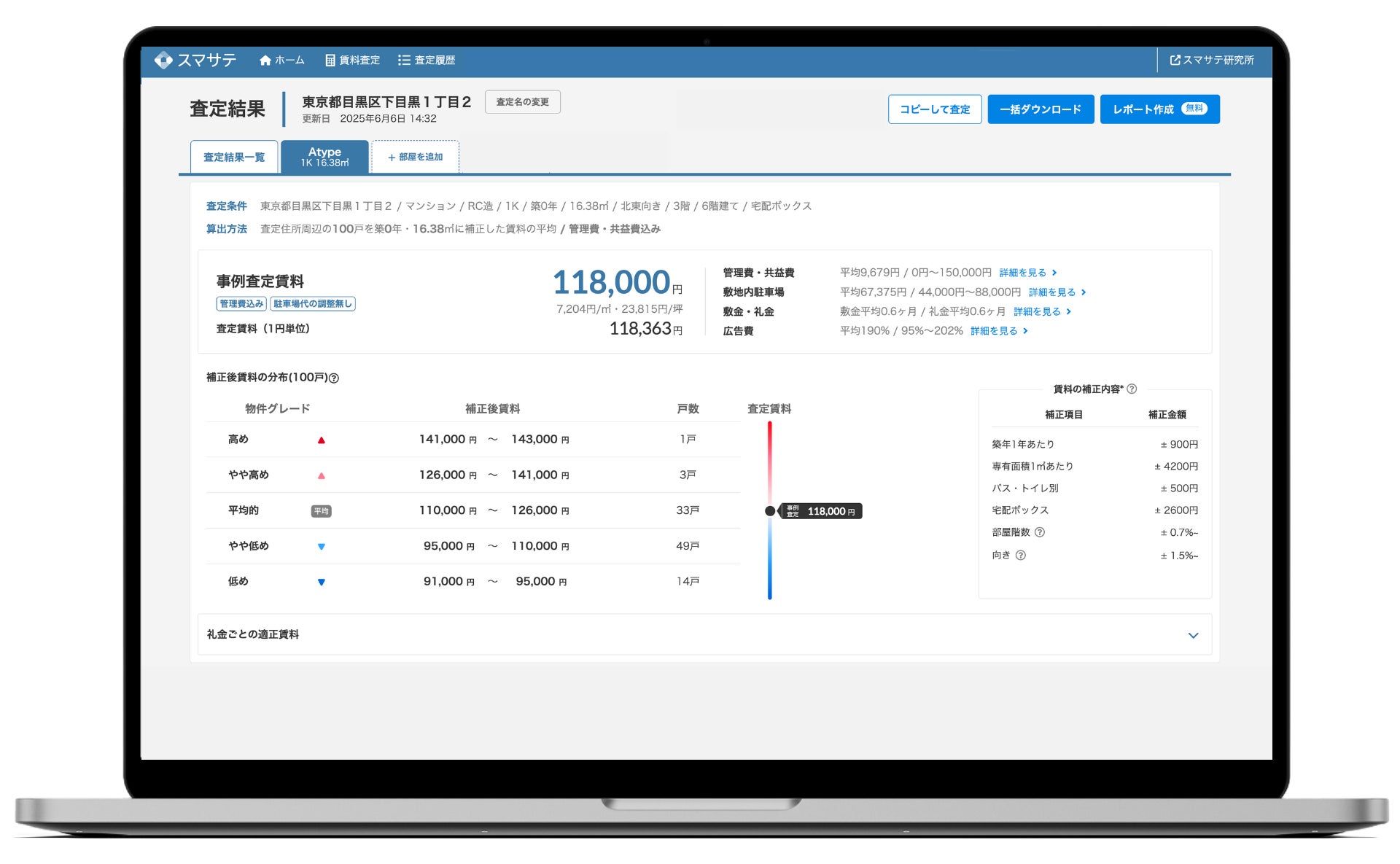1400x864 pixels.
Task: Expand 礼金ごとの適正賃料 section
Action: click(1193, 635)
